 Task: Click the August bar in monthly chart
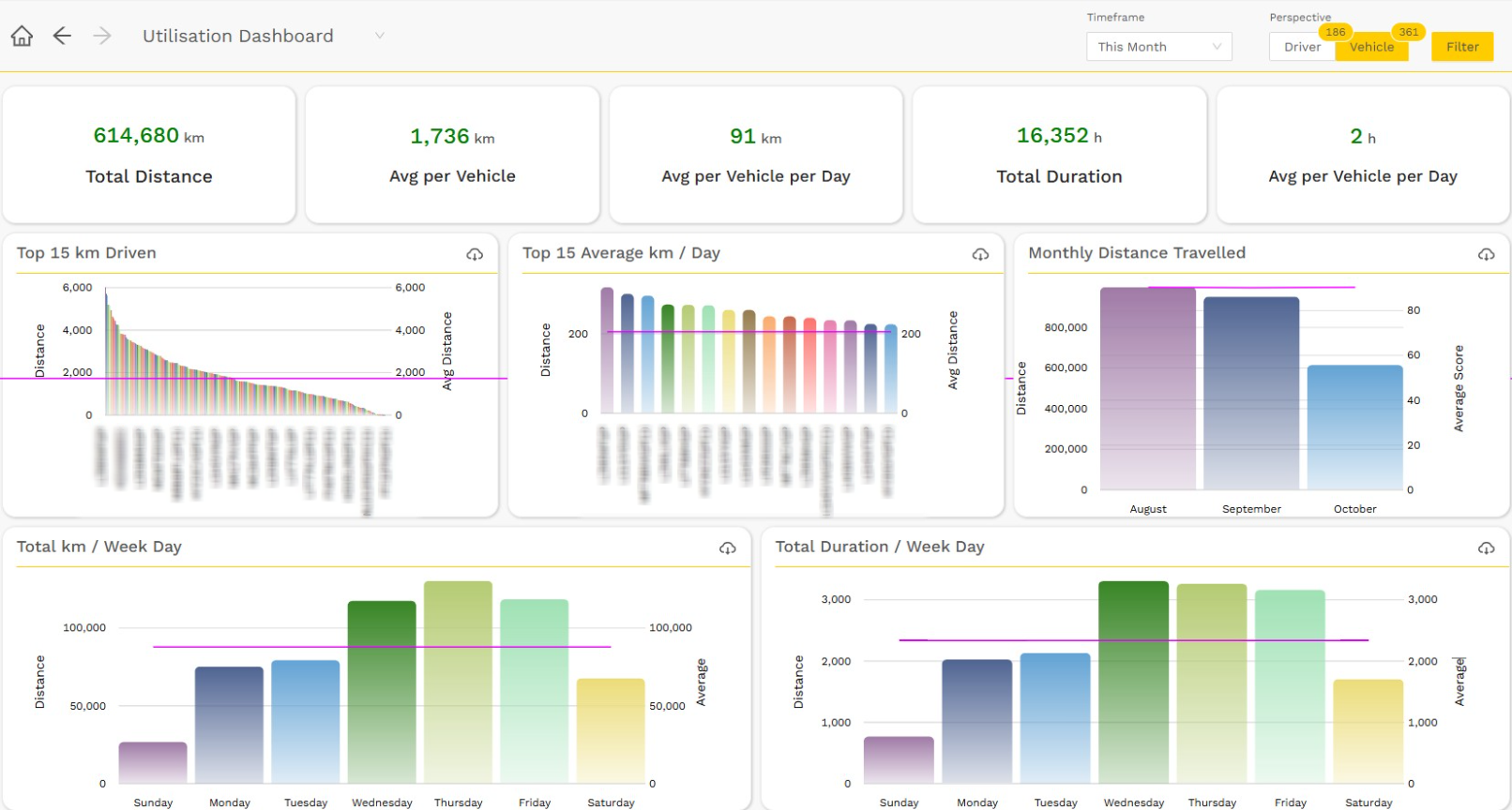coord(1148,389)
